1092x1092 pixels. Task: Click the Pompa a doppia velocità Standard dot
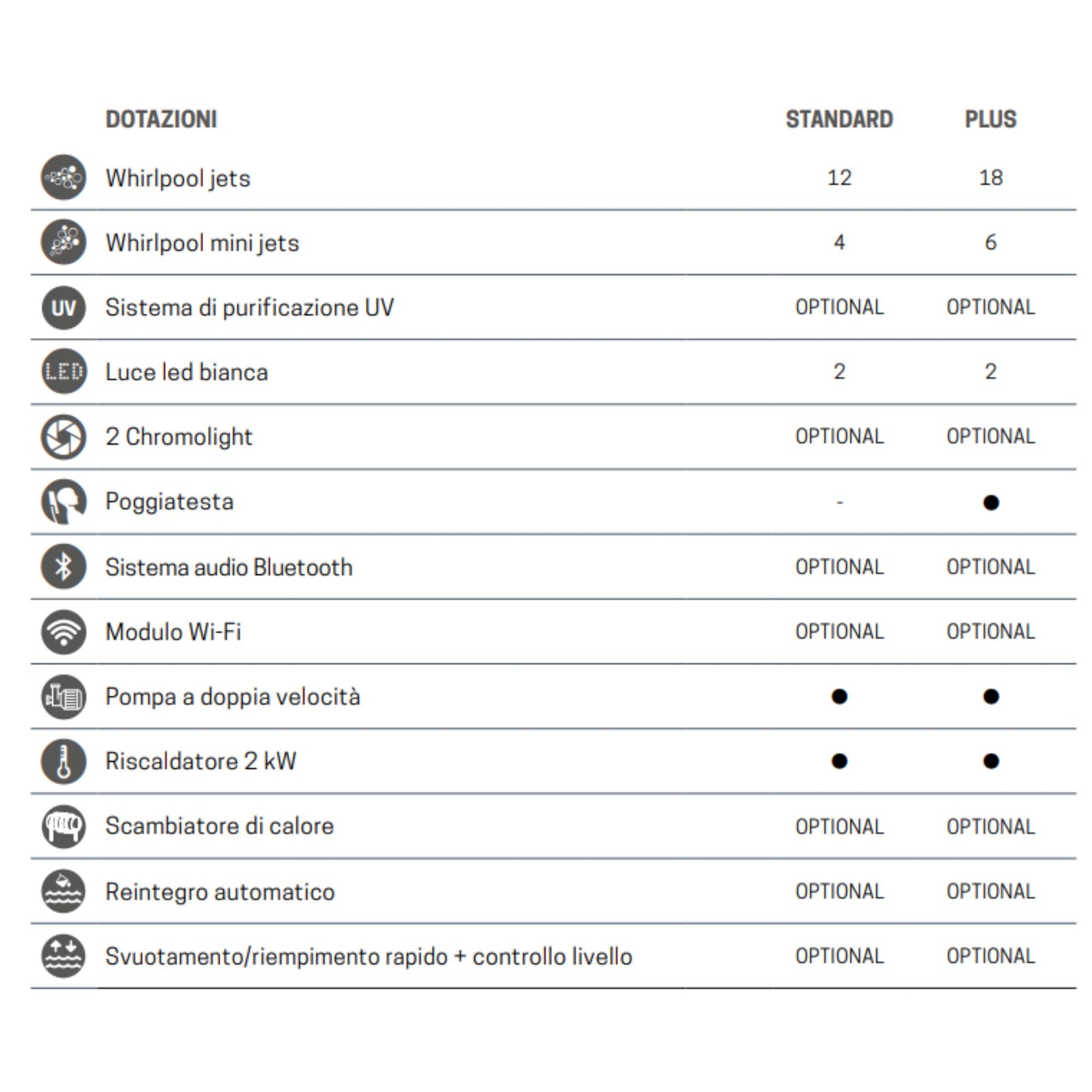[x=839, y=696]
